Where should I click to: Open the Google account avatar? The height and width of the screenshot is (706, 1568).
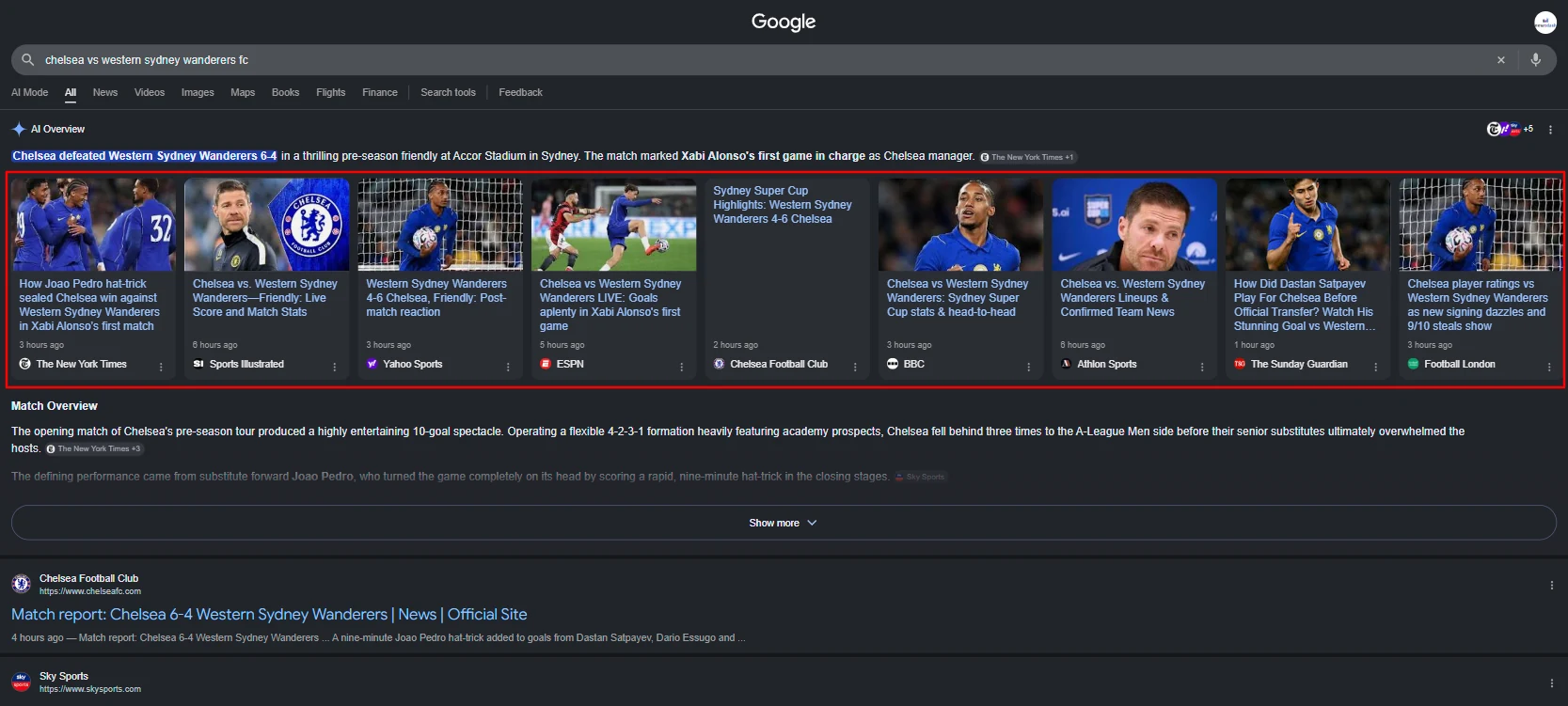coord(1544,22)
